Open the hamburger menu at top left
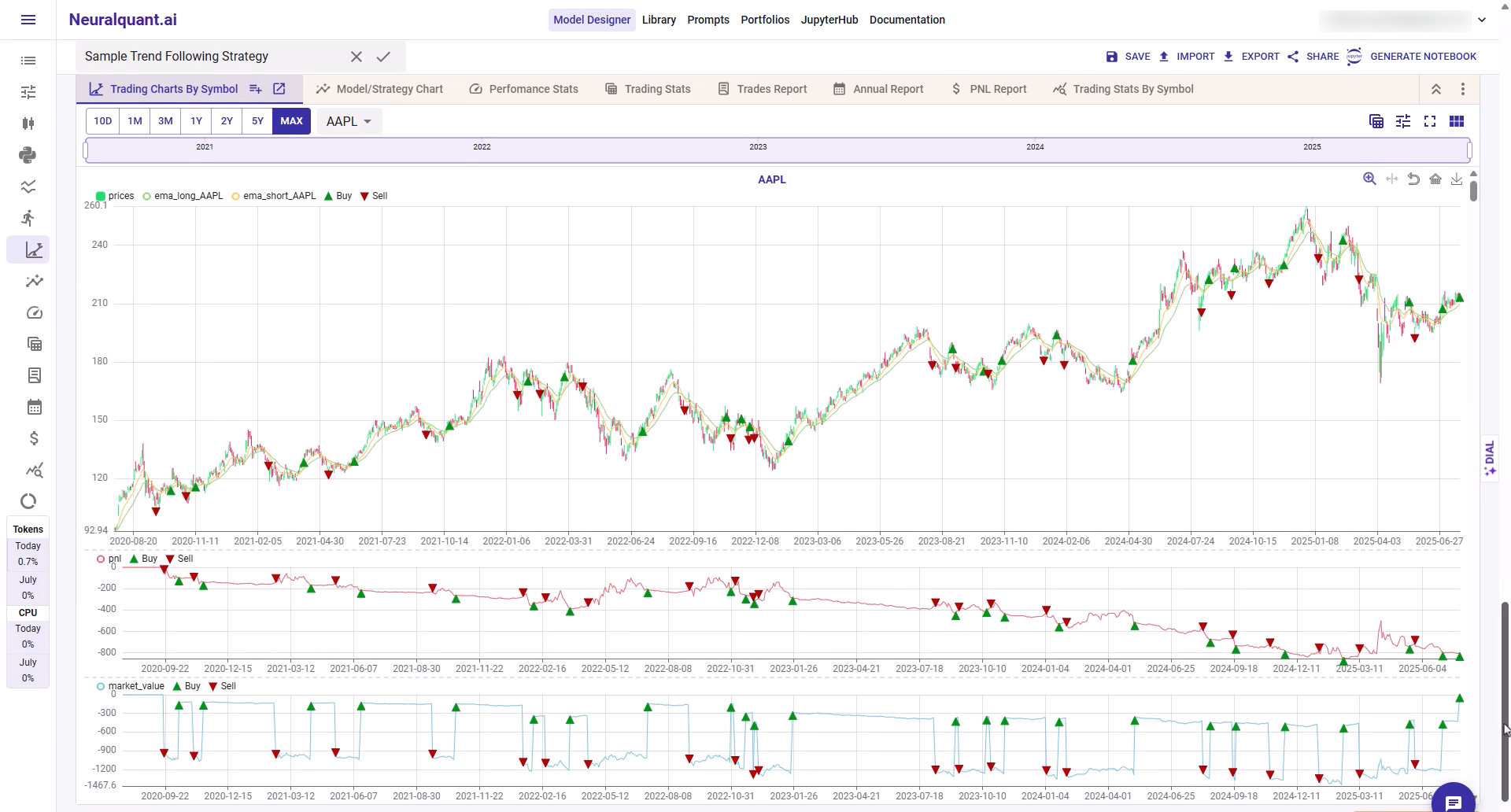Viewport: 1511px width, 812px height. (28, 20)
